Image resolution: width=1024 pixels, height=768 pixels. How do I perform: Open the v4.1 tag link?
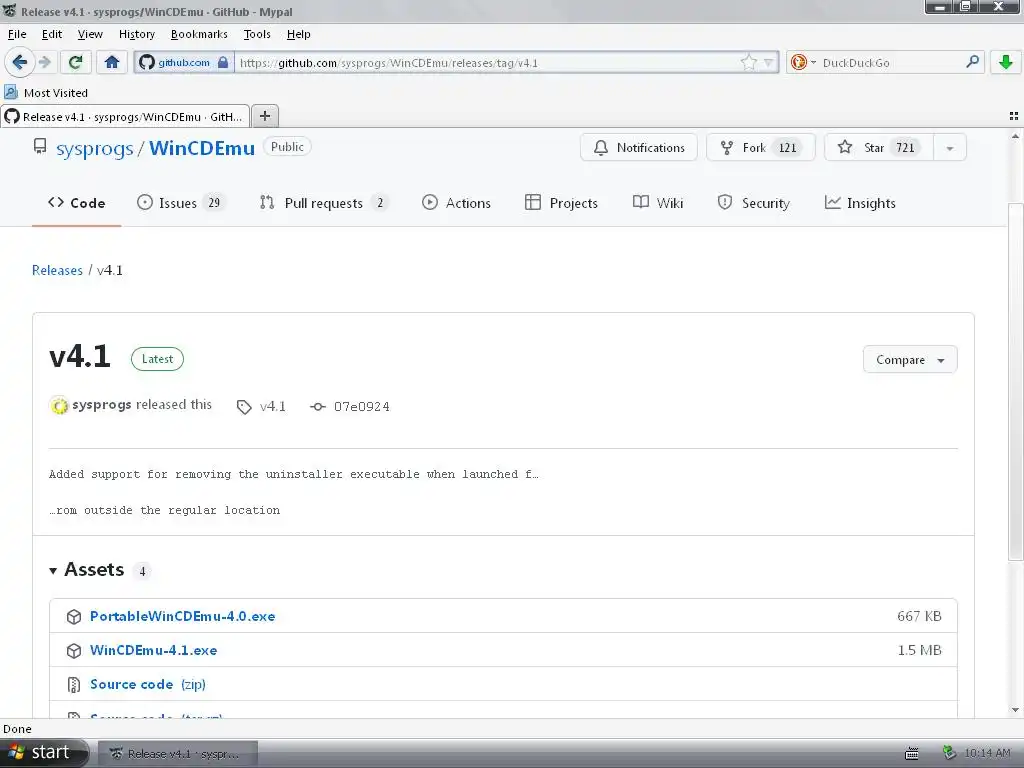point(272,406)
